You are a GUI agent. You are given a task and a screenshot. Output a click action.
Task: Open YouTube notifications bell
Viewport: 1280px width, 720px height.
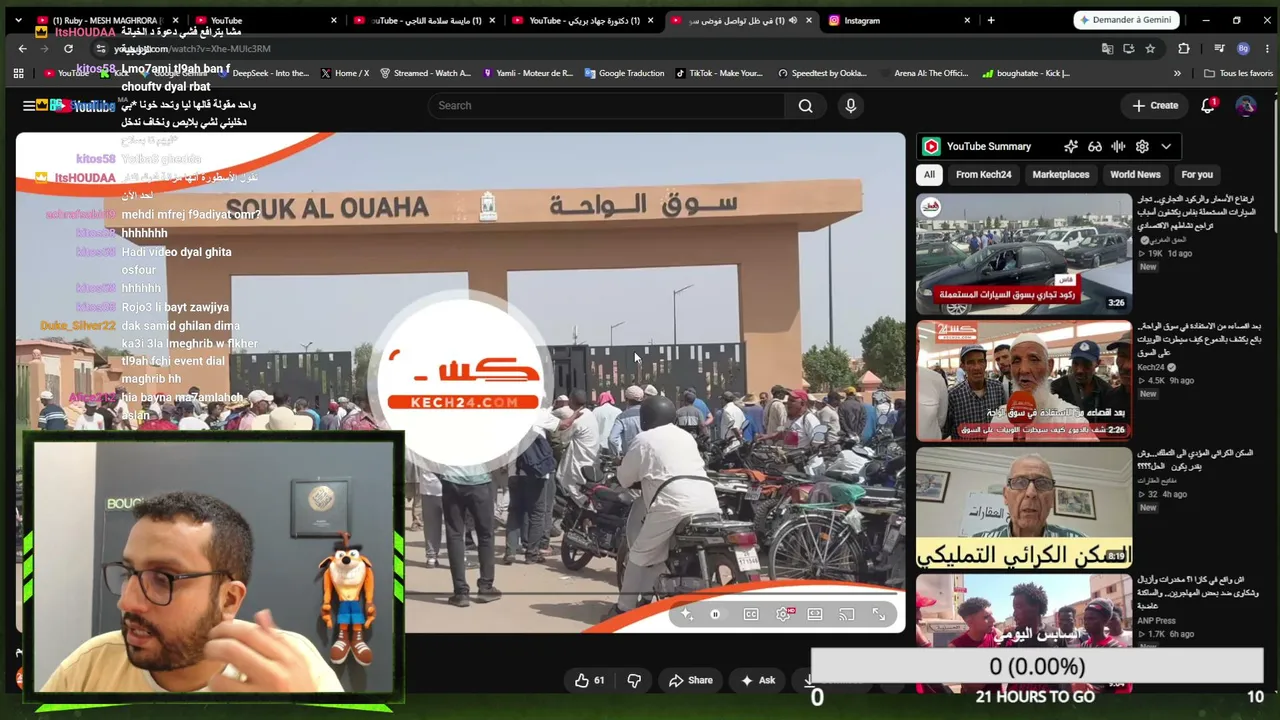coord(1208,105)
